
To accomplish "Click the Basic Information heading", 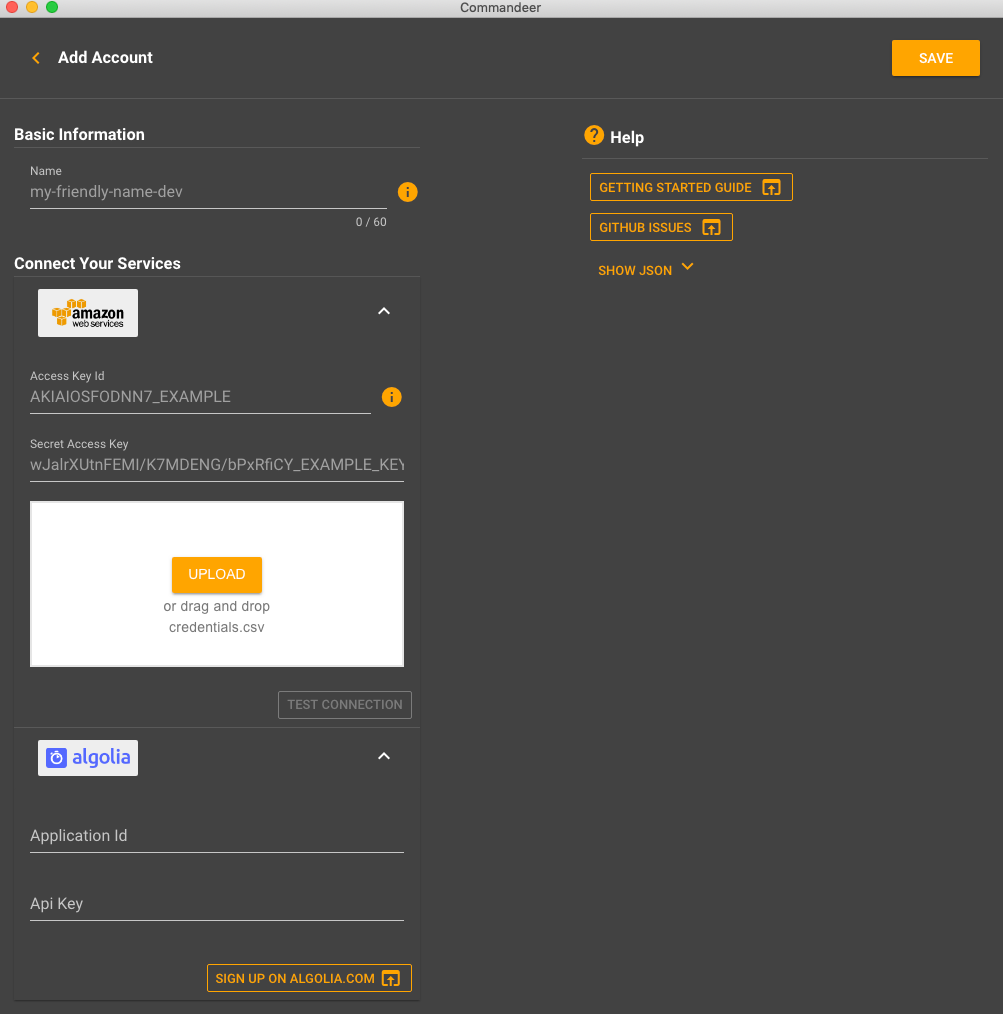I will pos(80,135).
